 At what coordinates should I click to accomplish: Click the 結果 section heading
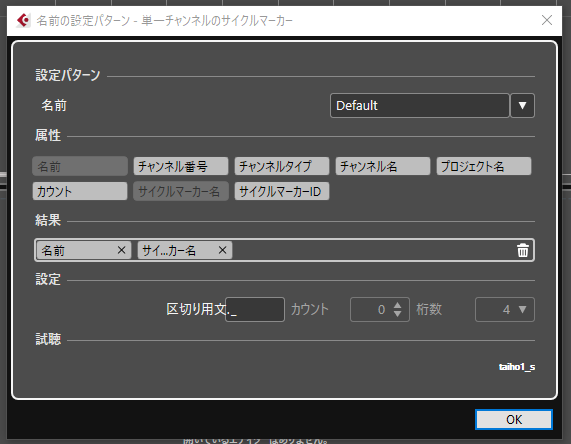coord(48,220)
